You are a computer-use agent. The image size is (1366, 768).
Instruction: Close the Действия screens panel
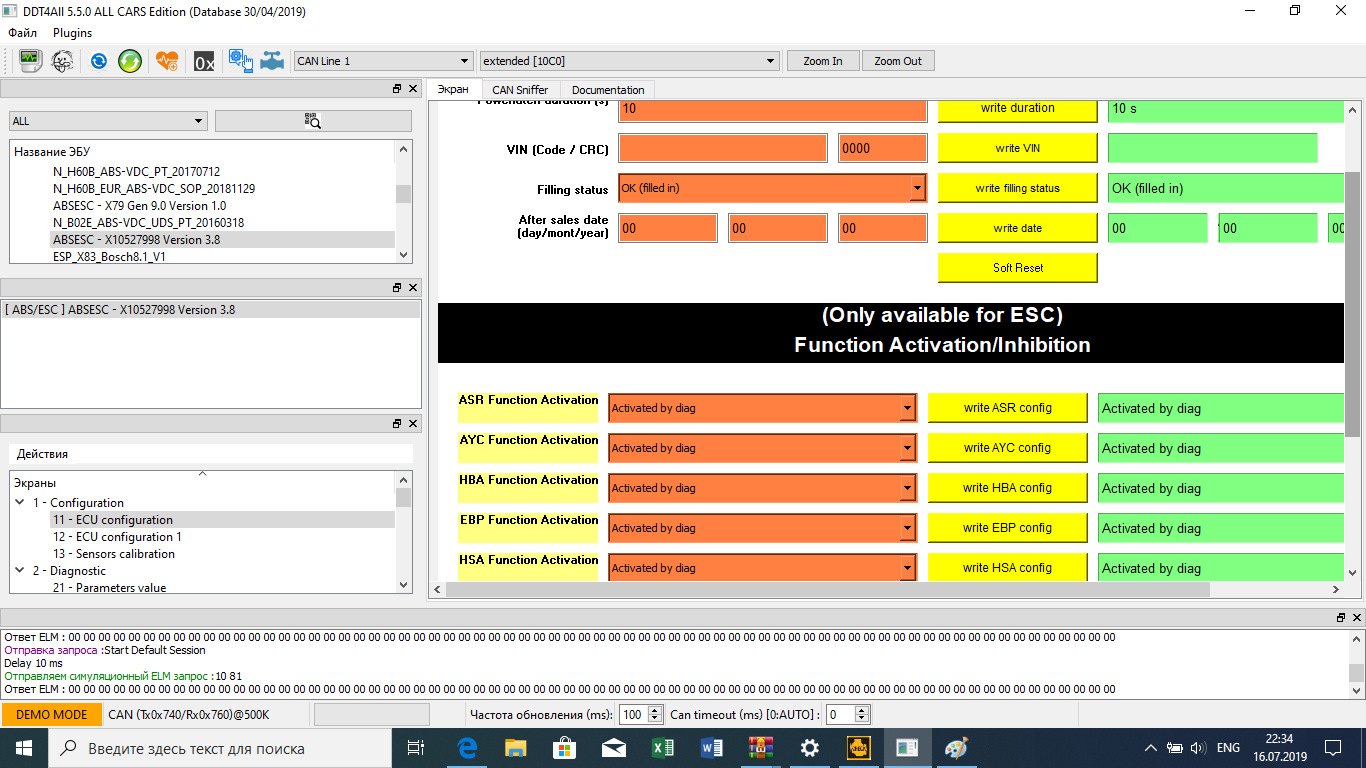click(x=413, y=423)
